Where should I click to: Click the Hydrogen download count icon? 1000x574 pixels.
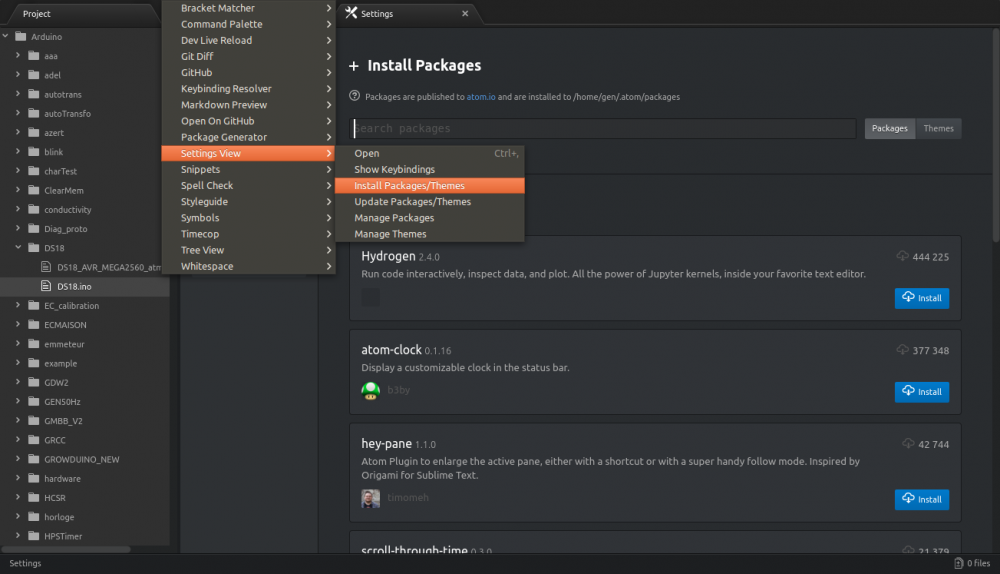[902, 256]
